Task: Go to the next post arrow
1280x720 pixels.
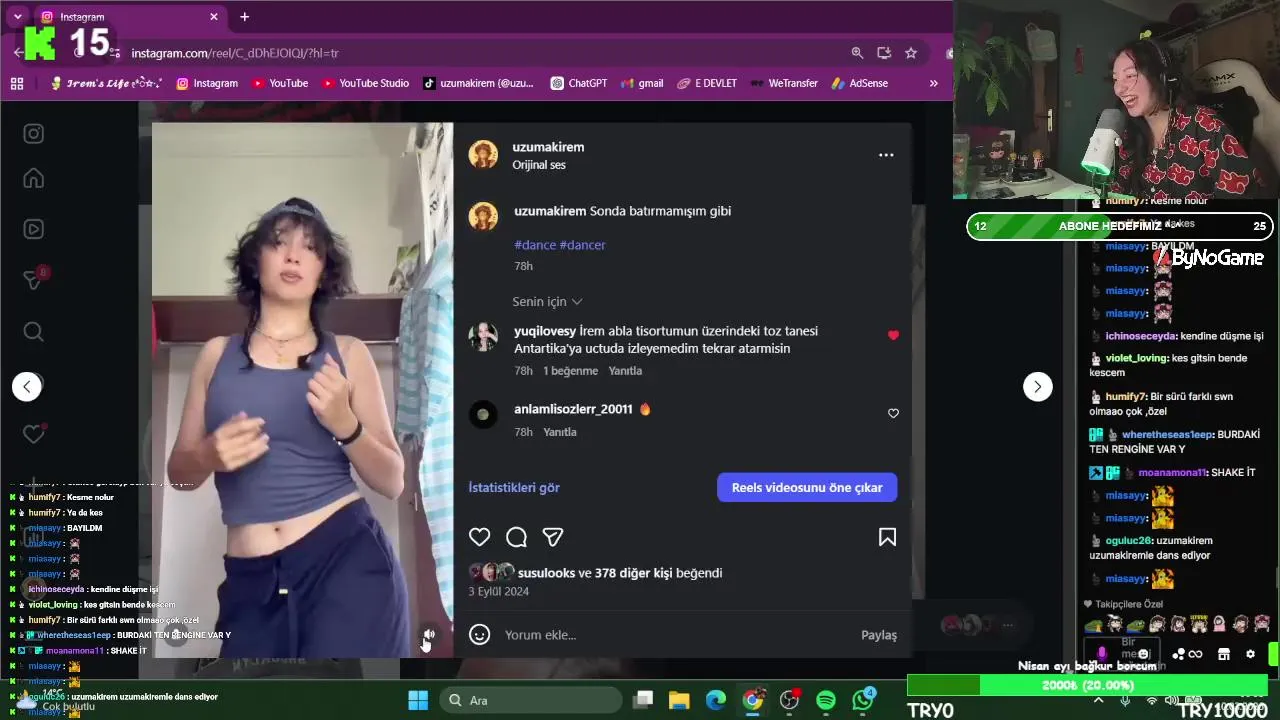Action: pos(1037,386)
